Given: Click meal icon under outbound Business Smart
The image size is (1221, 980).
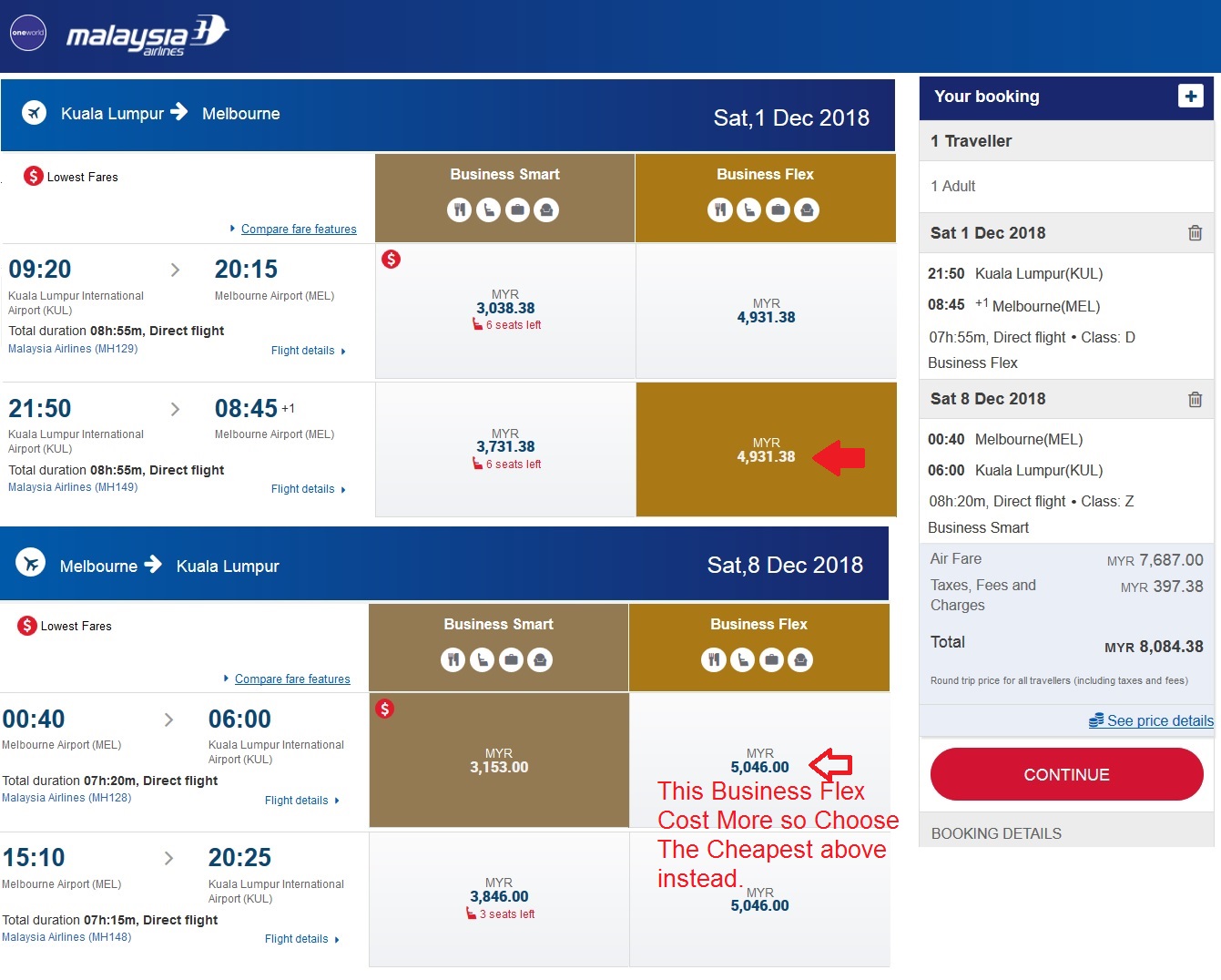Looking at the screenshot, I should (x=460, y=210).
